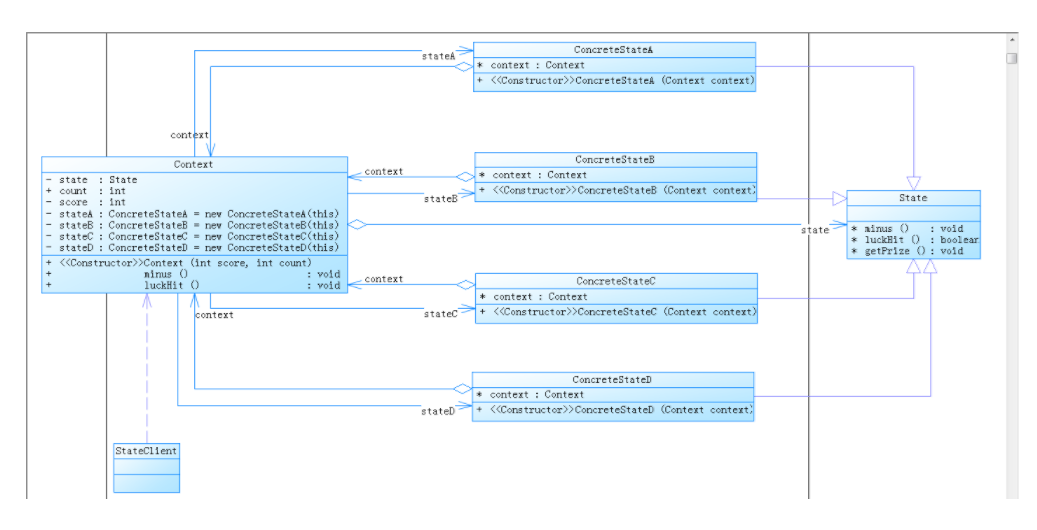Click the stateC role label
The image size is (1037, 530).
440,314
